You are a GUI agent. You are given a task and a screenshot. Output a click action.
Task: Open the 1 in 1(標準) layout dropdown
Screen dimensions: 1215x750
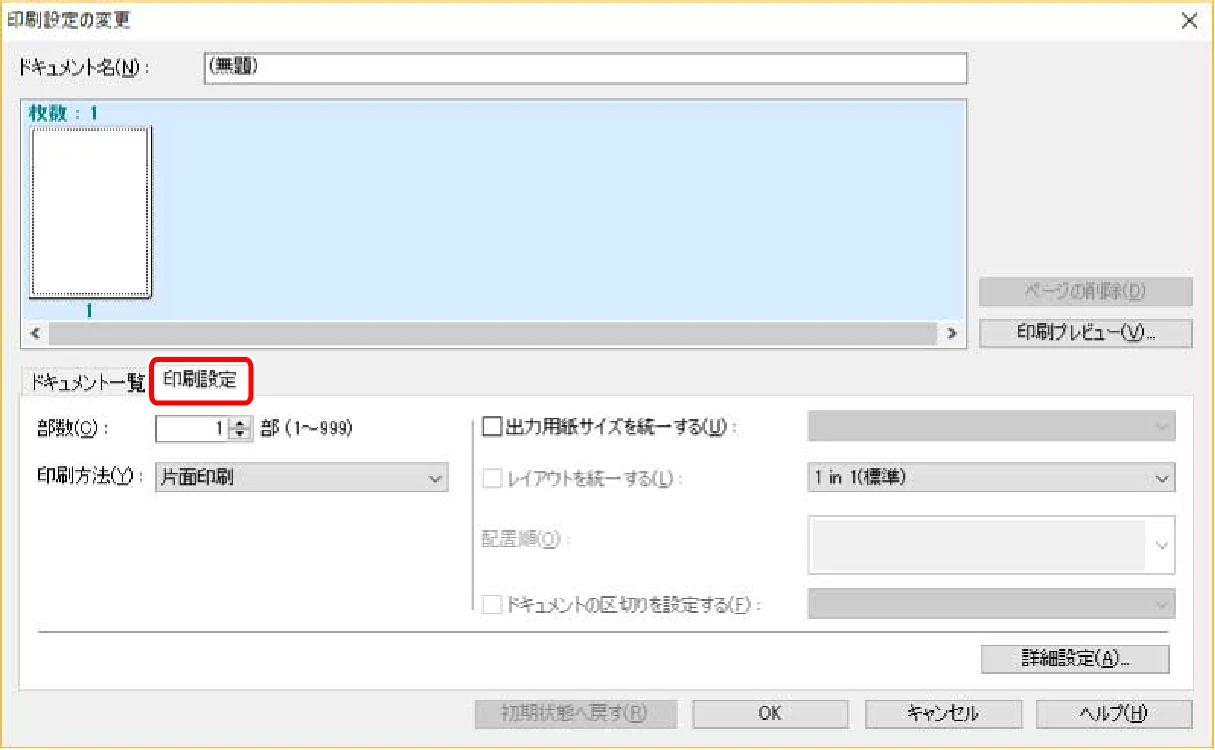991,478
